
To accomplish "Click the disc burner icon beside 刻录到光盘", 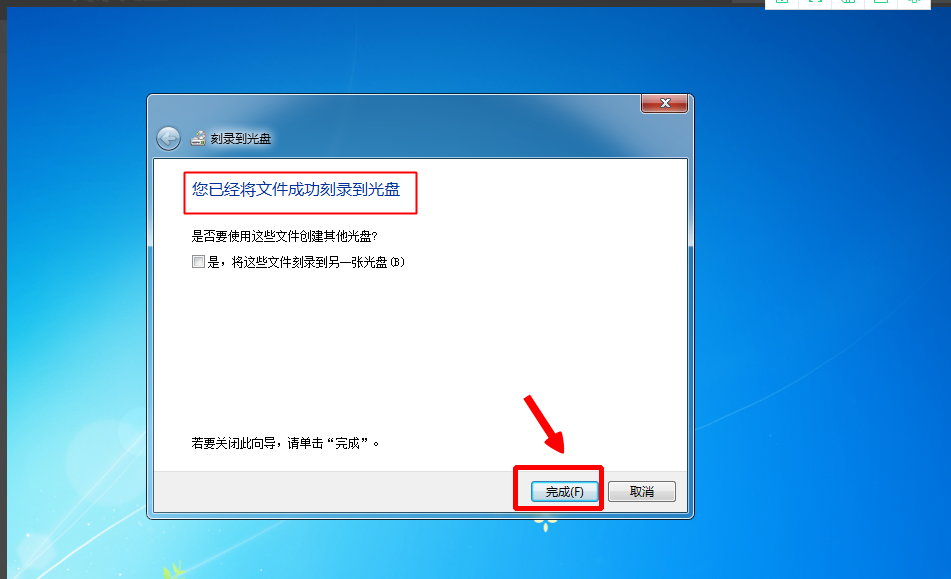I will pyautogui.click(x=198, y=138).
